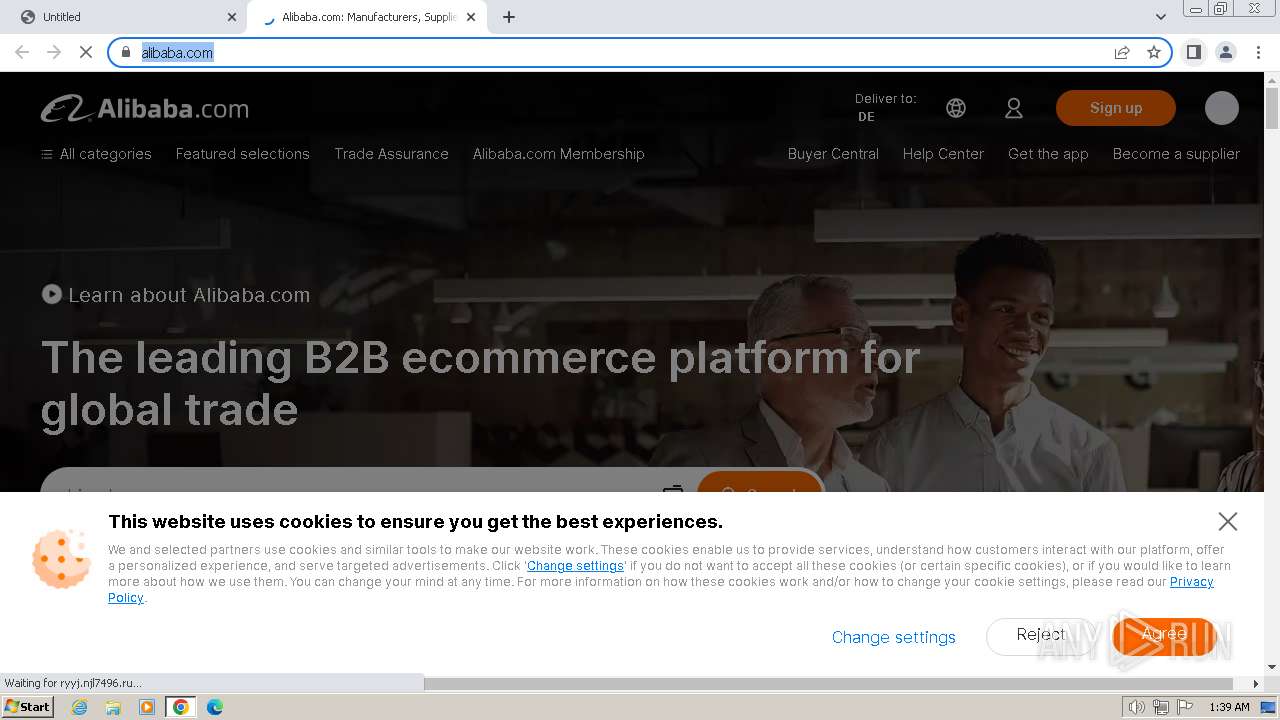Open Trade Assurance menu
This screenshot has height=720, width=1280.
pyautogui.click(x=391, y=154)
